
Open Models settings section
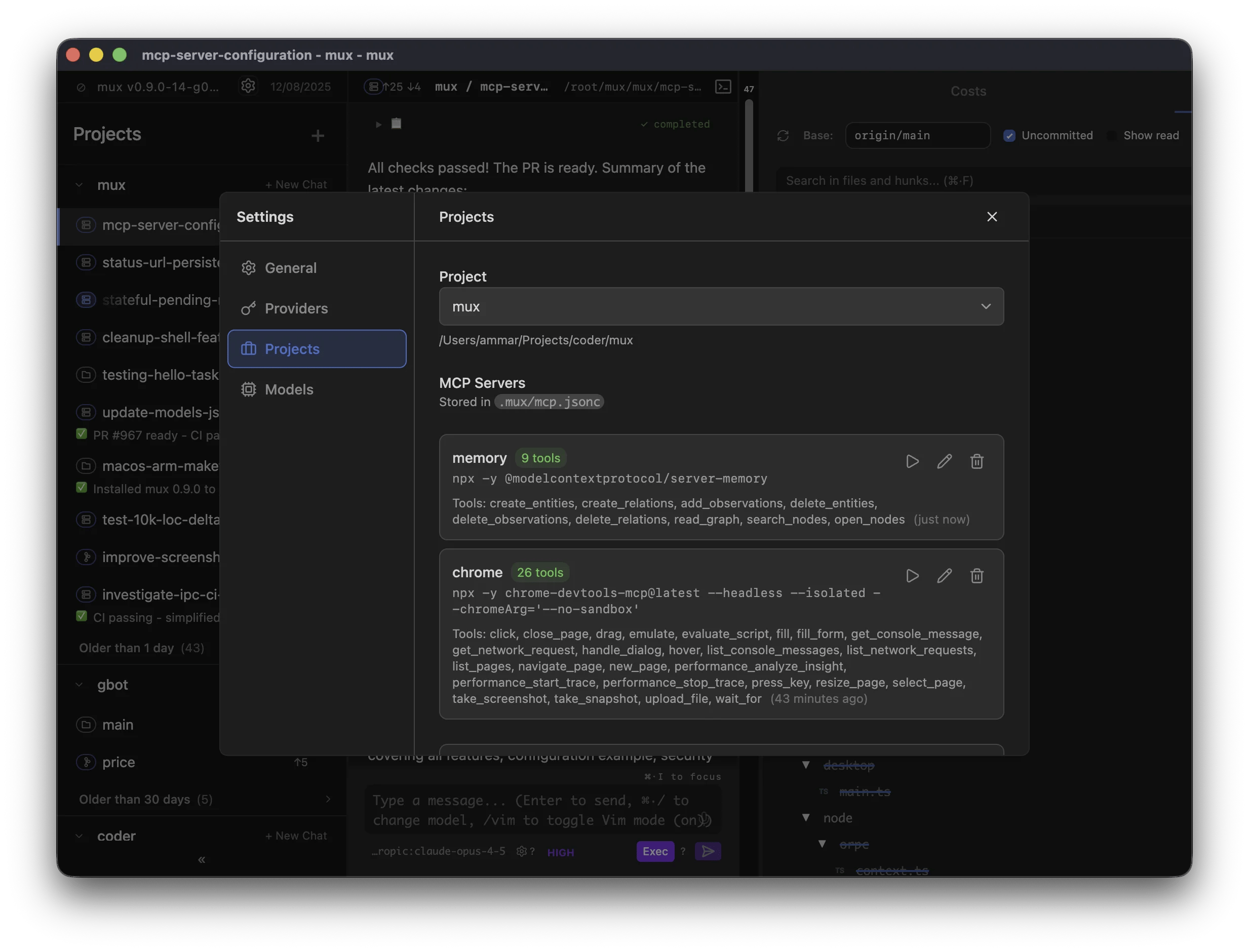point(317,389)
